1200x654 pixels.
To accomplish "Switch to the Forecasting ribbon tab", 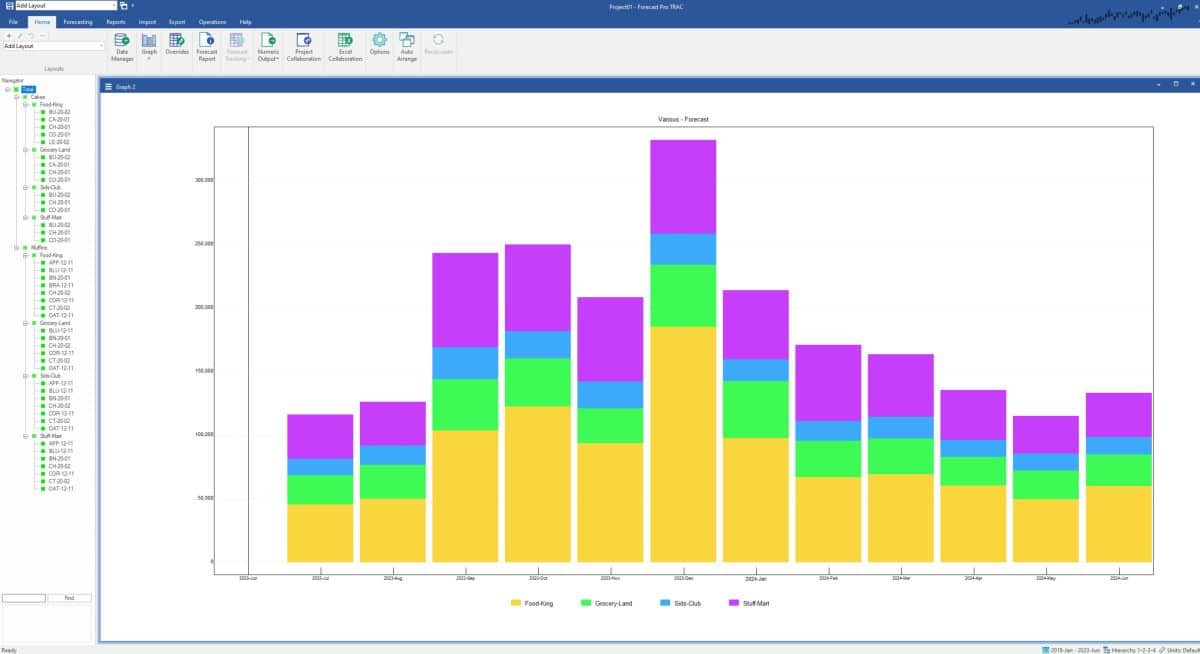I will click(x=77, y=21).
